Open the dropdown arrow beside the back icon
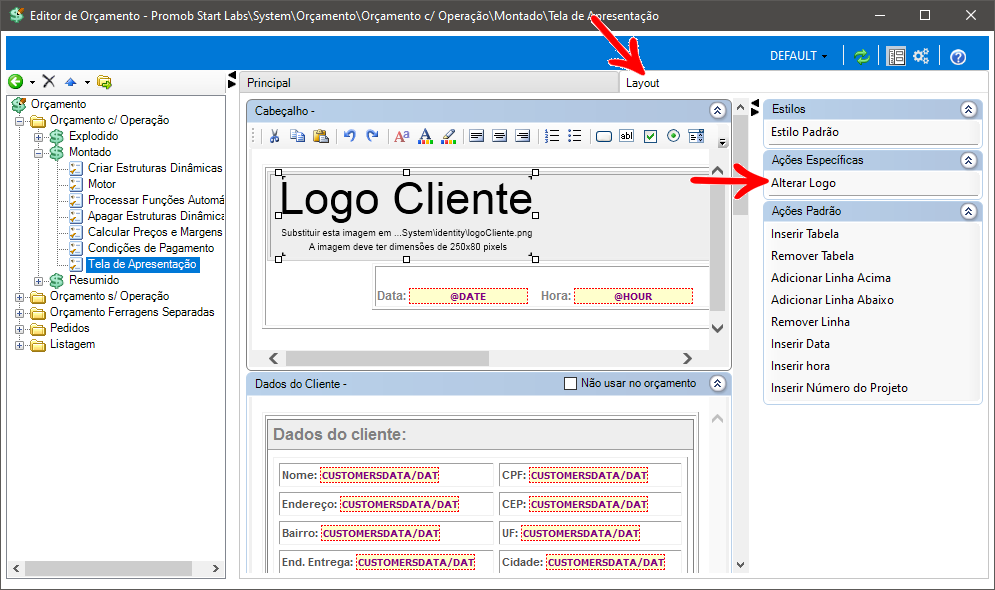 point(32,82)
